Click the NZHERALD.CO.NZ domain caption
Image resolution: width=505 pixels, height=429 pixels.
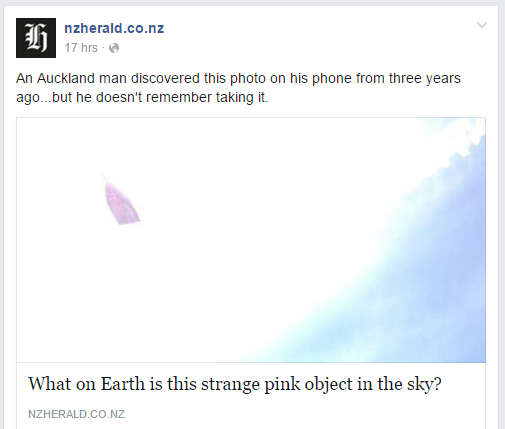(76, 414)
